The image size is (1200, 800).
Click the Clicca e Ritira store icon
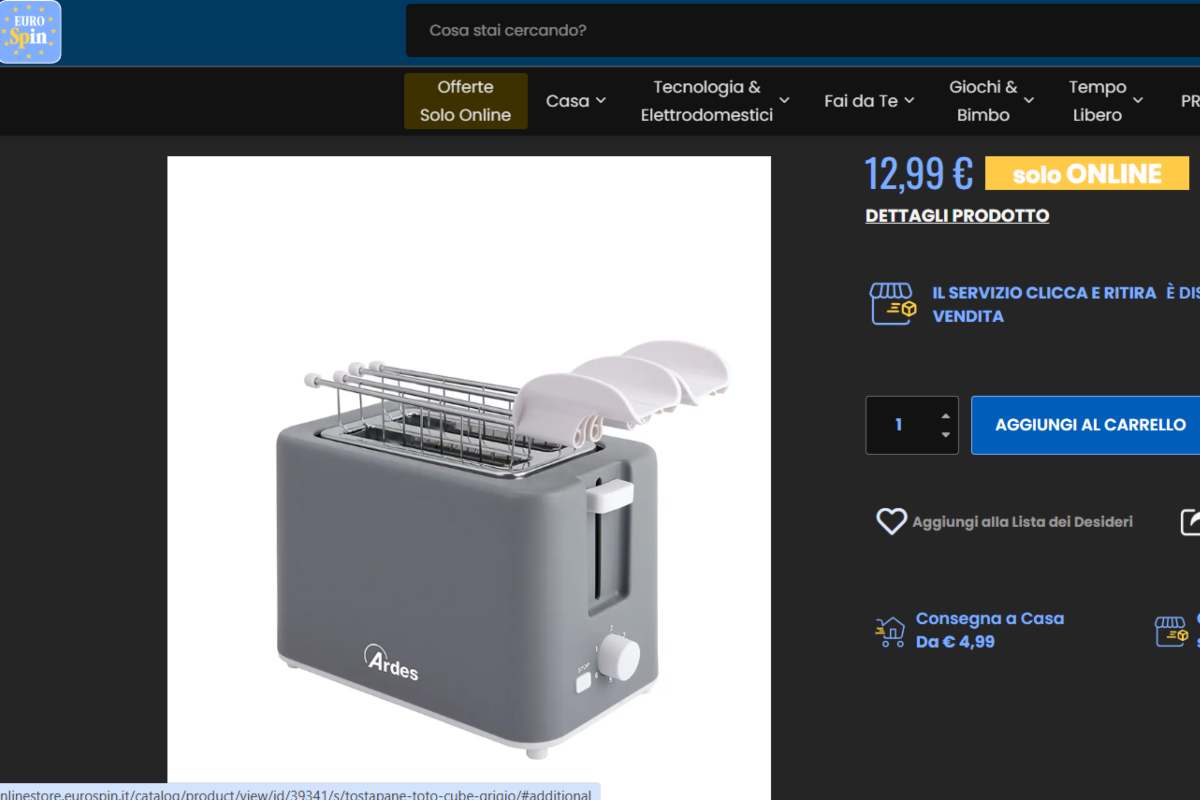(893, 304)
